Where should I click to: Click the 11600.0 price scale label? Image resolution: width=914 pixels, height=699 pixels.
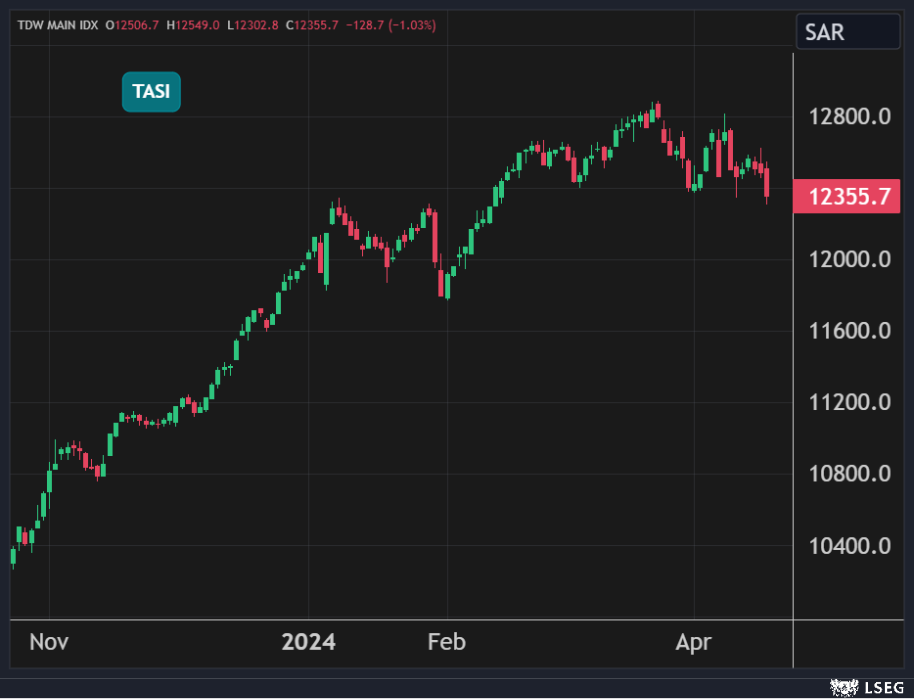point(849,331)
